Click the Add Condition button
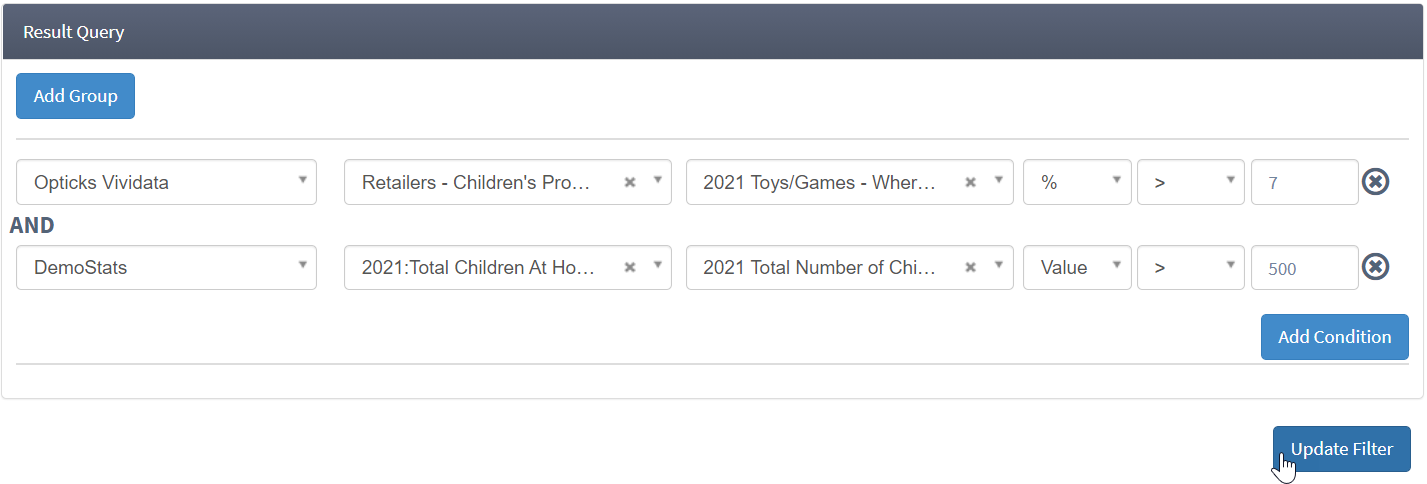Viewport: 1427px width, 484px height. pos(1335,336)
